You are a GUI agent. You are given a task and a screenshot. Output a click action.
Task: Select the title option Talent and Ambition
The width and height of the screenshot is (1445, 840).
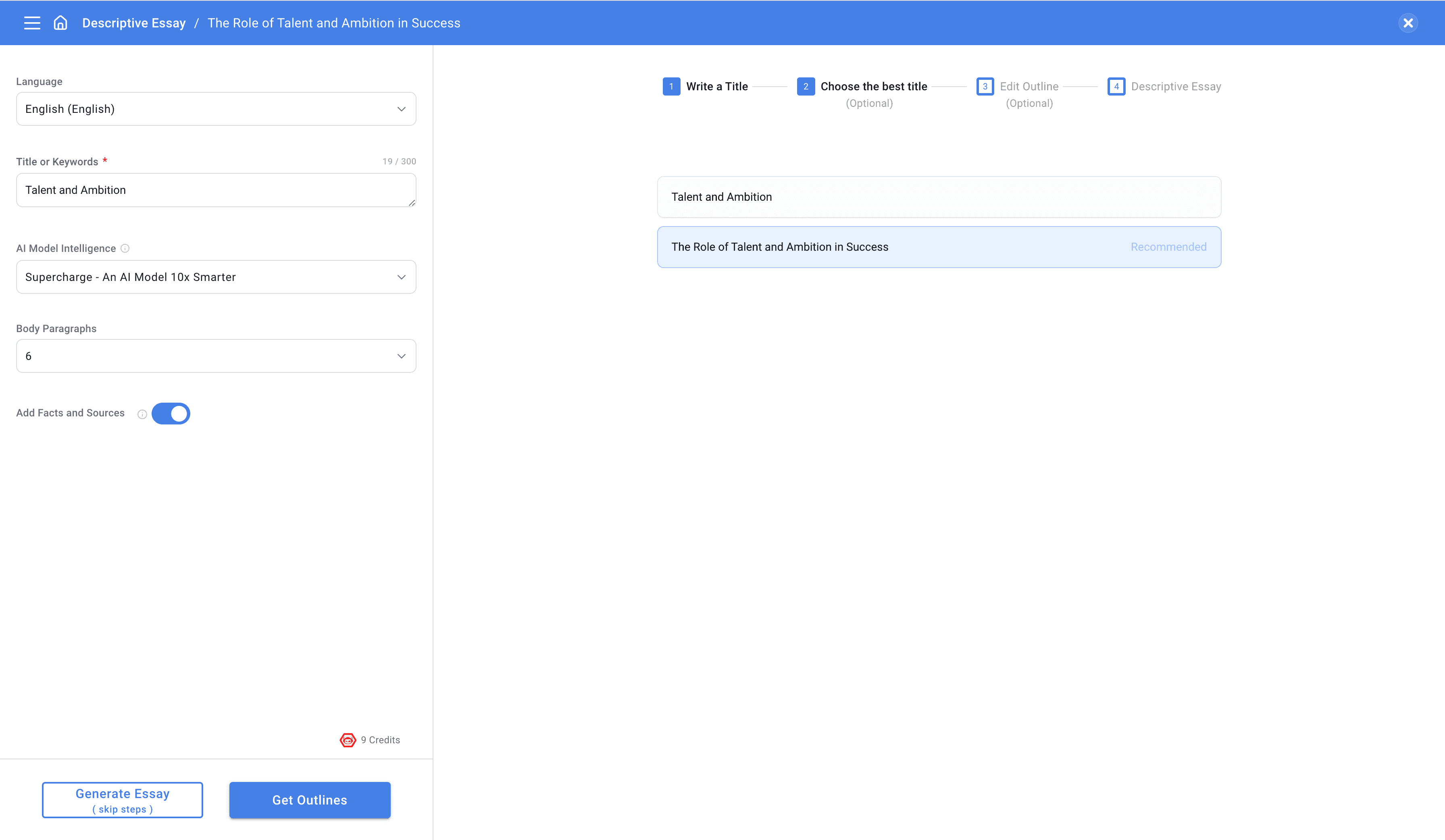[x=939, y=197]
